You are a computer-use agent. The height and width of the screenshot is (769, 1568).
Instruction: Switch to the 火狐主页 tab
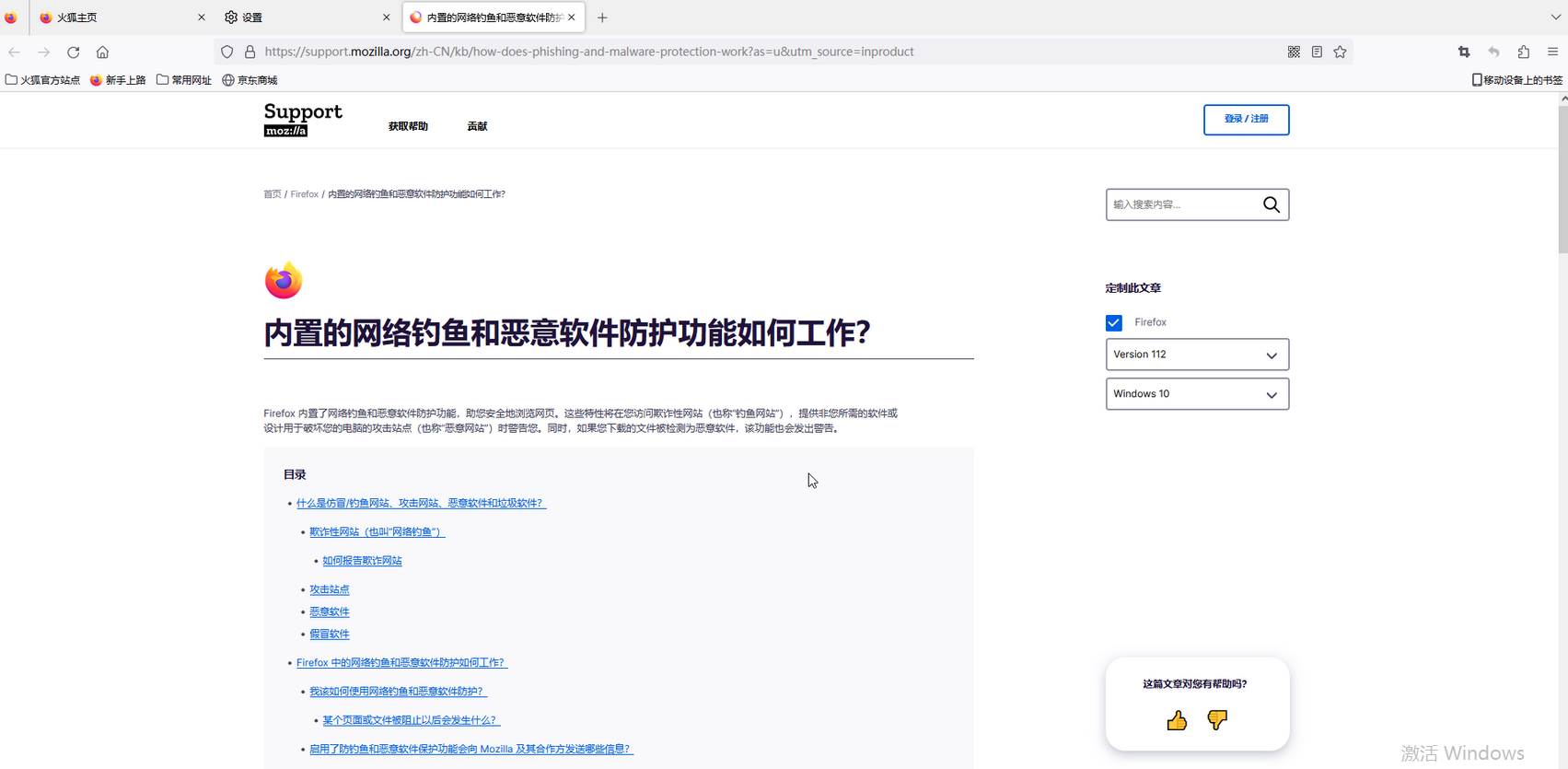pos(122,17)
